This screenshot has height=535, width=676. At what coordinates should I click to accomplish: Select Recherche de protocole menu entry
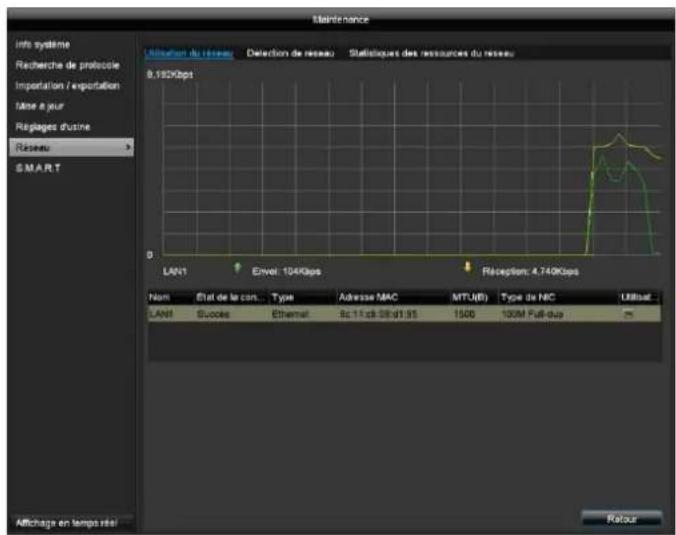point(67,65)
